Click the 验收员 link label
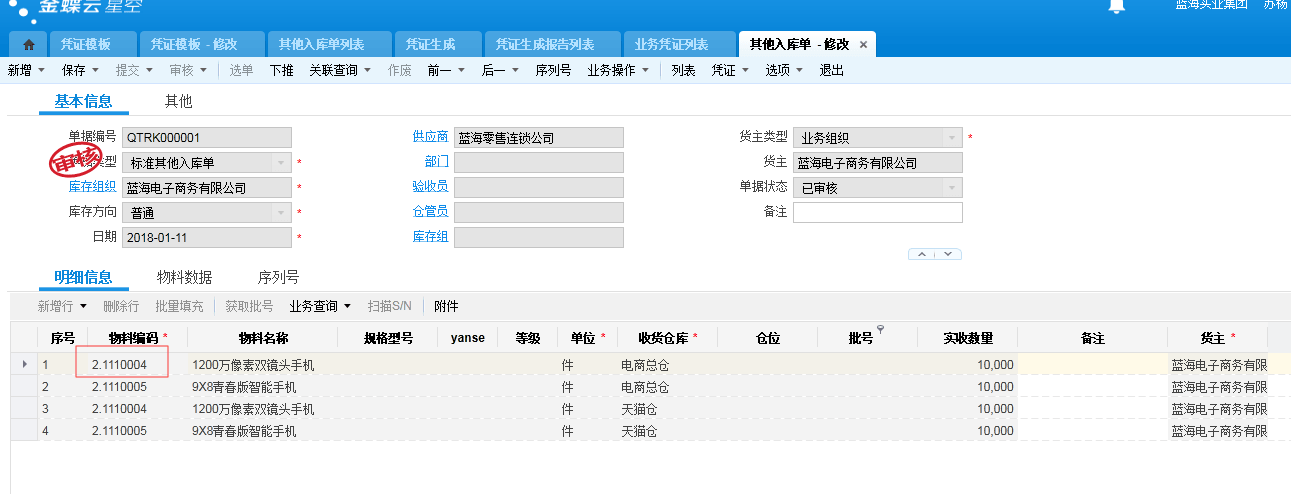Image resolution: width=1291 pixels, height=494 pixels. 430,187
